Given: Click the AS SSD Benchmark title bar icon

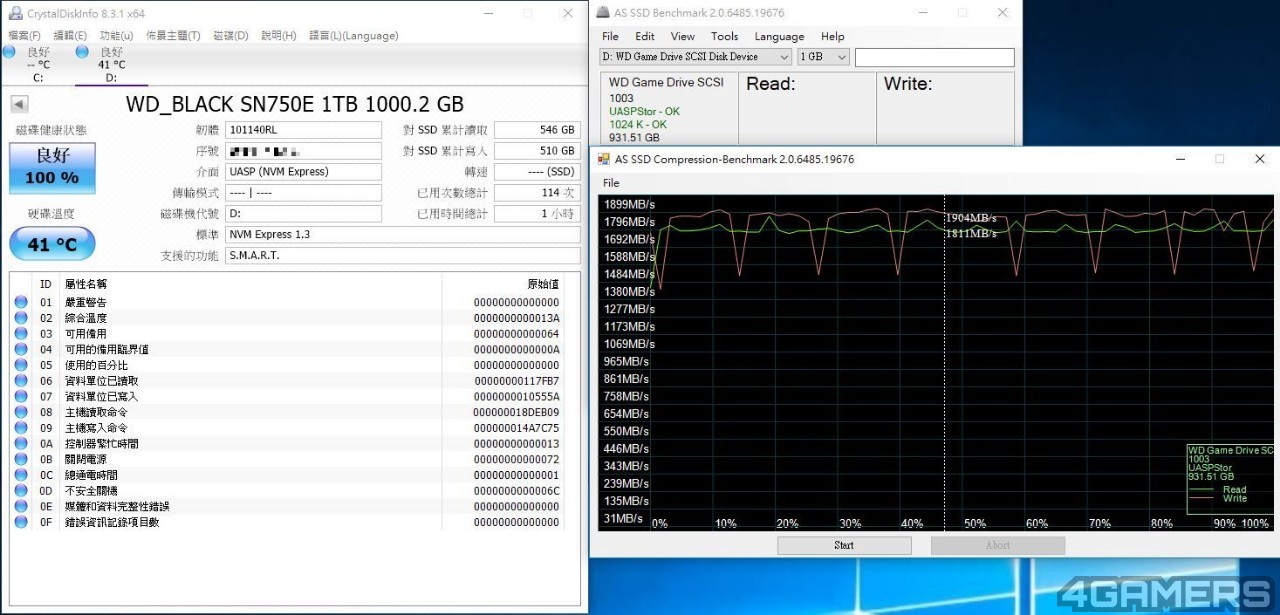Looking at the screenshot, I should tap(604, 13).
